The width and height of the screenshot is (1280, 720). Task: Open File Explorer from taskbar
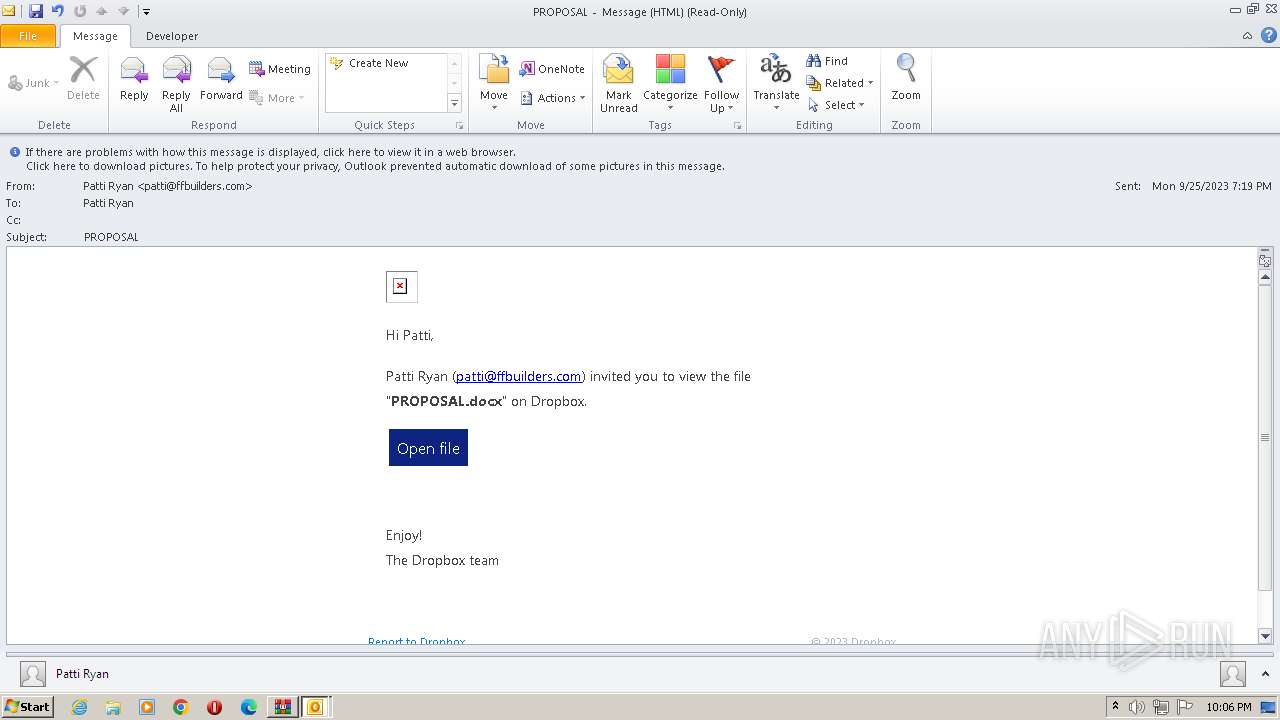point(113,707)
